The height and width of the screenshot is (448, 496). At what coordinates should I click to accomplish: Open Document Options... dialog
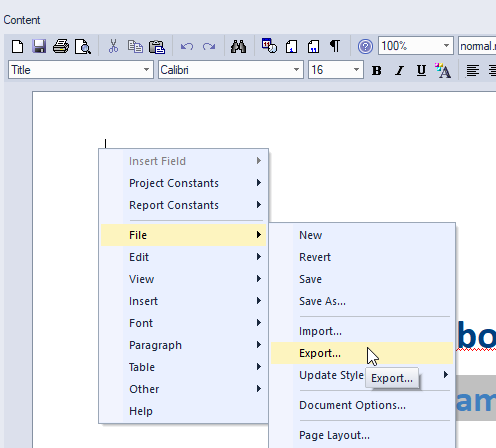coord(362,405)
